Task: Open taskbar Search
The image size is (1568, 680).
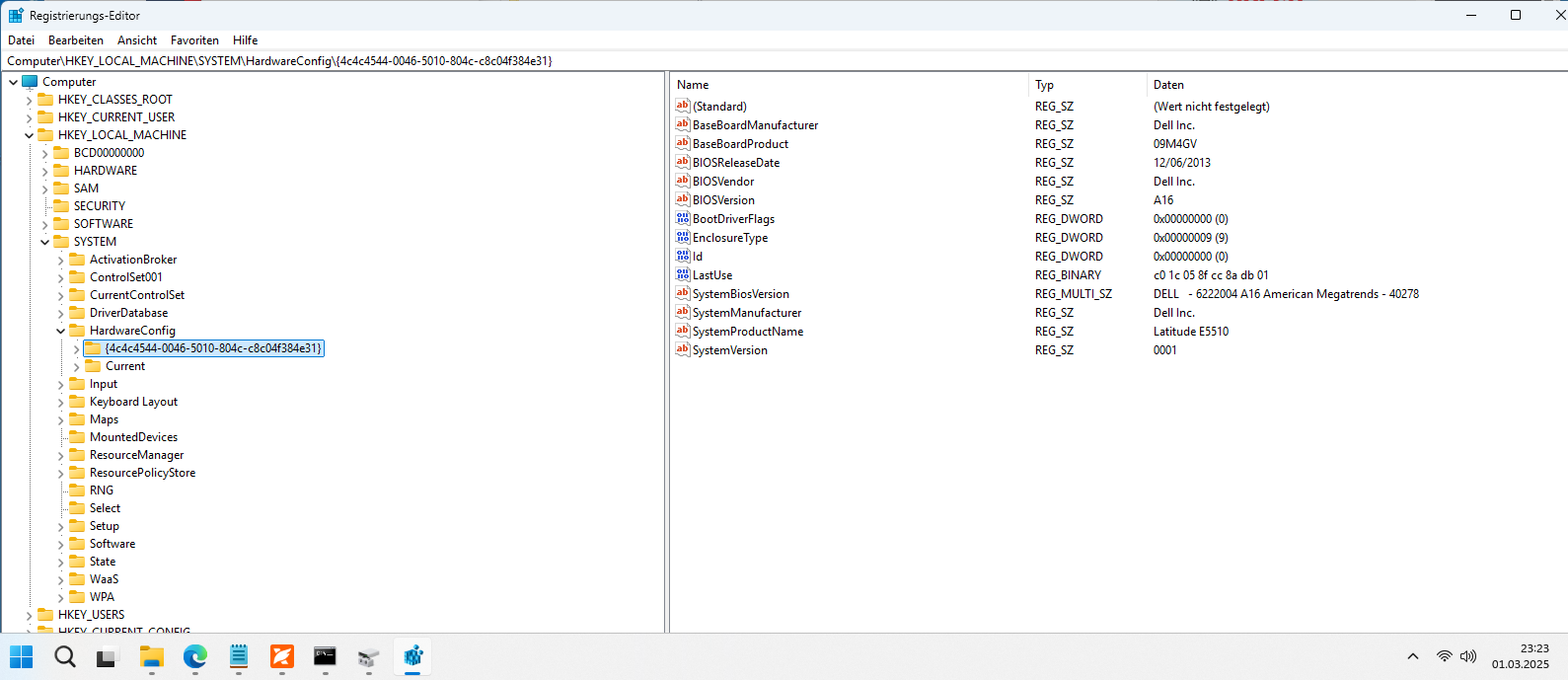Action: pyautogui.click(x=65, y=656)
